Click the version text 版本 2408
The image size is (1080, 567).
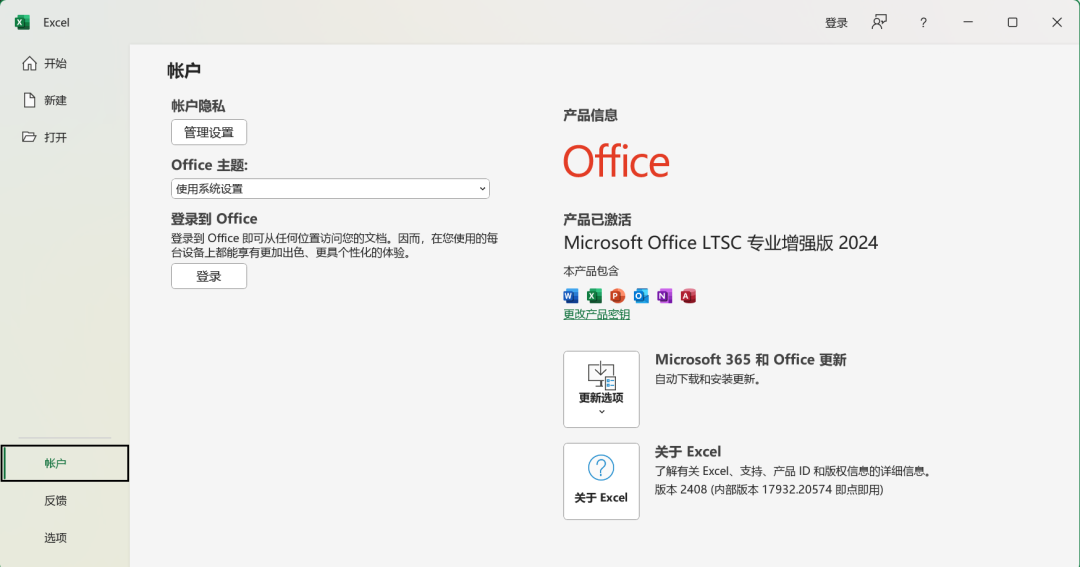(x=769, y=490)
